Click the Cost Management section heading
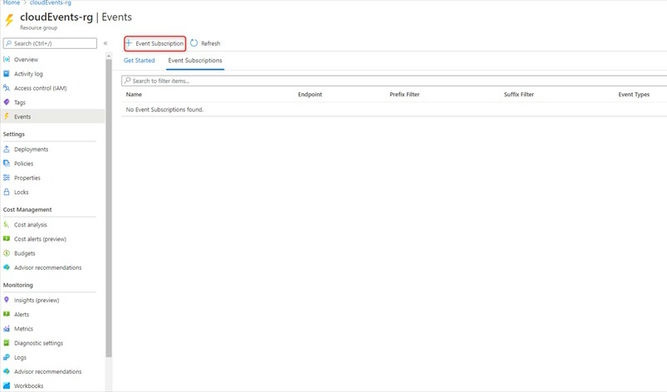This screenshot has width=667, height=392. (x=27, y=210)
